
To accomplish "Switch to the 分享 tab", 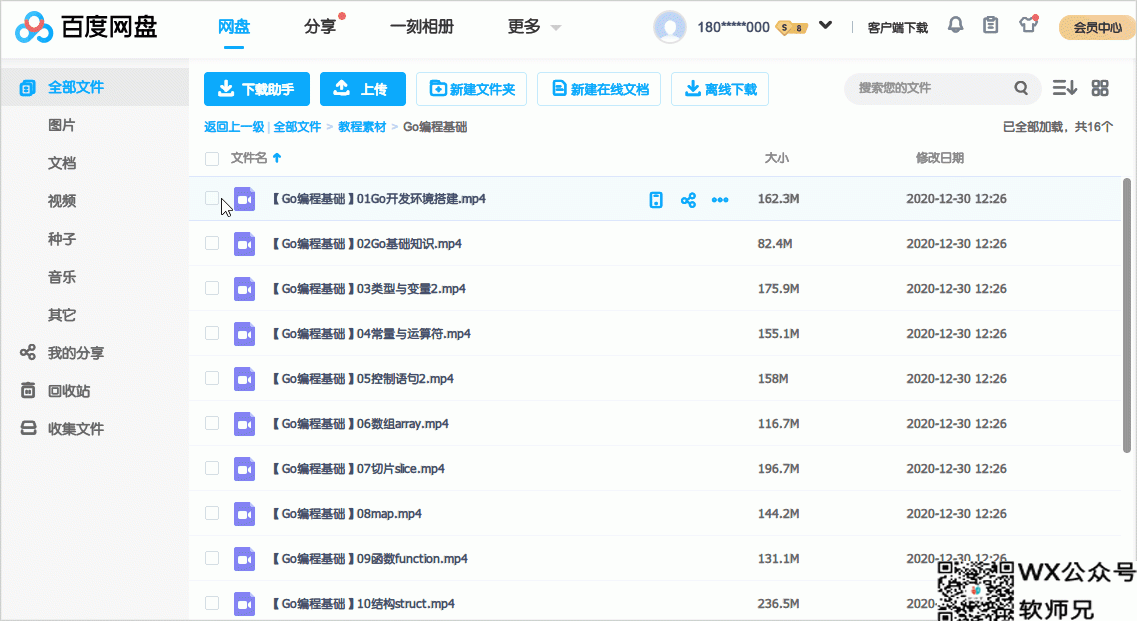I will [320, 27].
